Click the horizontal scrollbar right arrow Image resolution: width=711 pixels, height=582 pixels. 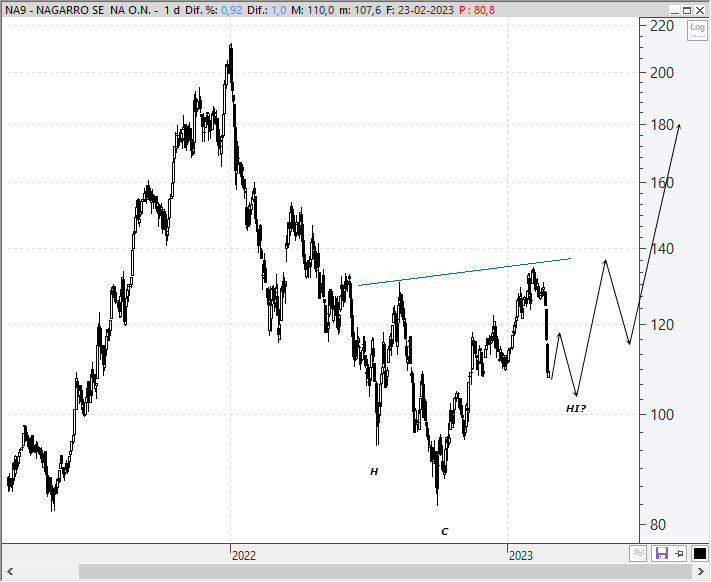pos(701,571)
